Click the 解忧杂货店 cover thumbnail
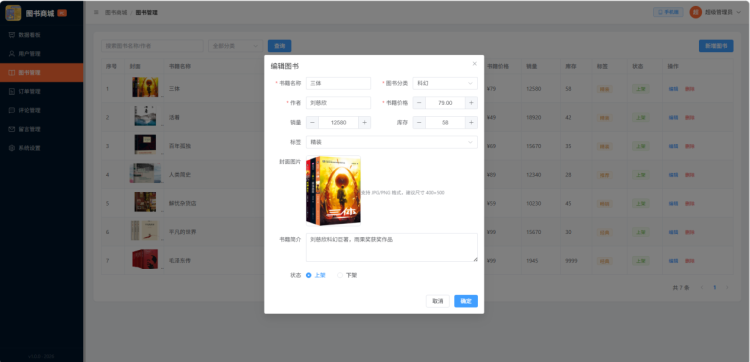750x362 pixels. (x=145, y=202)
